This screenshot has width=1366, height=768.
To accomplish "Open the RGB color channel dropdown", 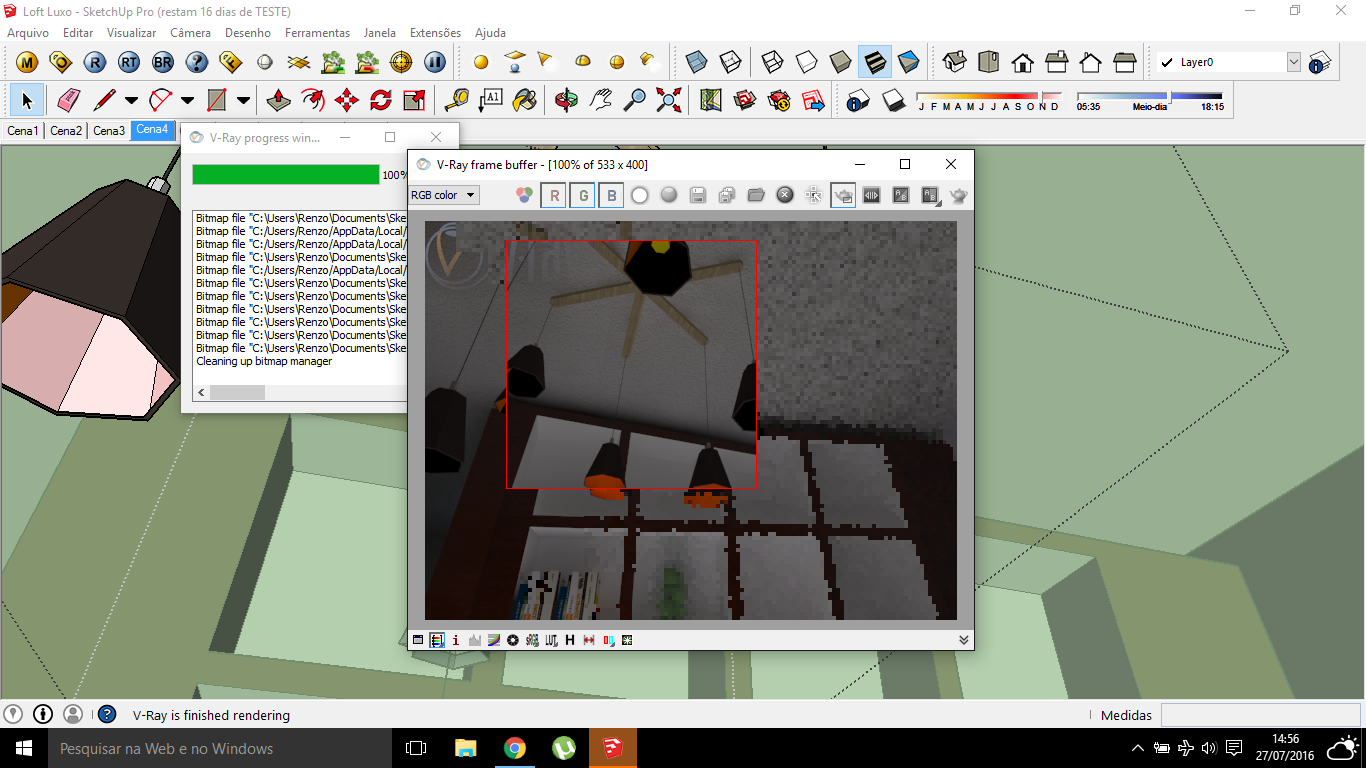I will 445,195.
